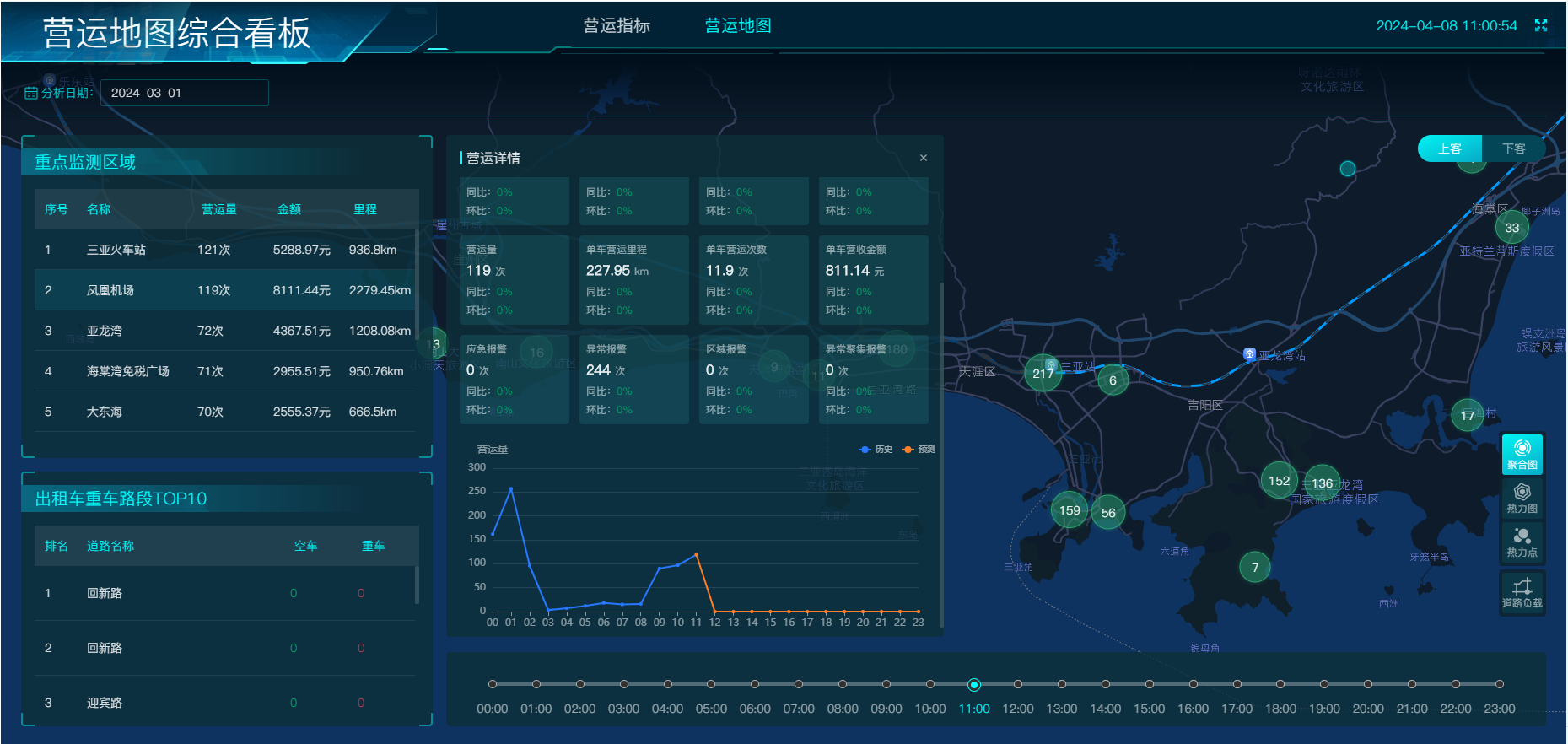Switch to 热力点 hot points view
This screenshot has width=1568, height=744.
point(1522,541)
